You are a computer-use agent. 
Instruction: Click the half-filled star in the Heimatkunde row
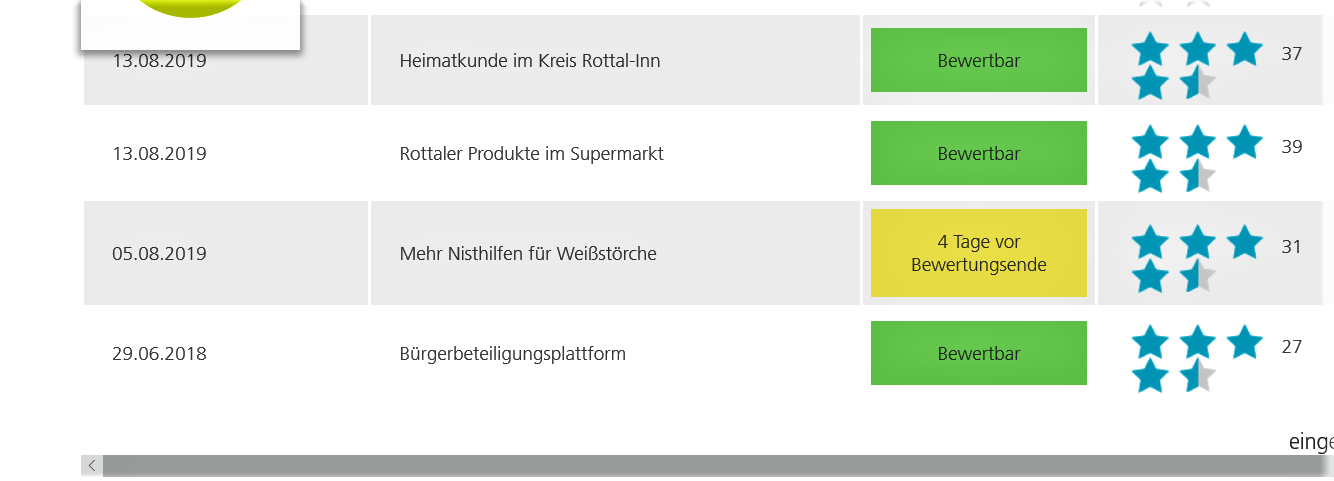pyautogui.click(x=1198, y=83)
